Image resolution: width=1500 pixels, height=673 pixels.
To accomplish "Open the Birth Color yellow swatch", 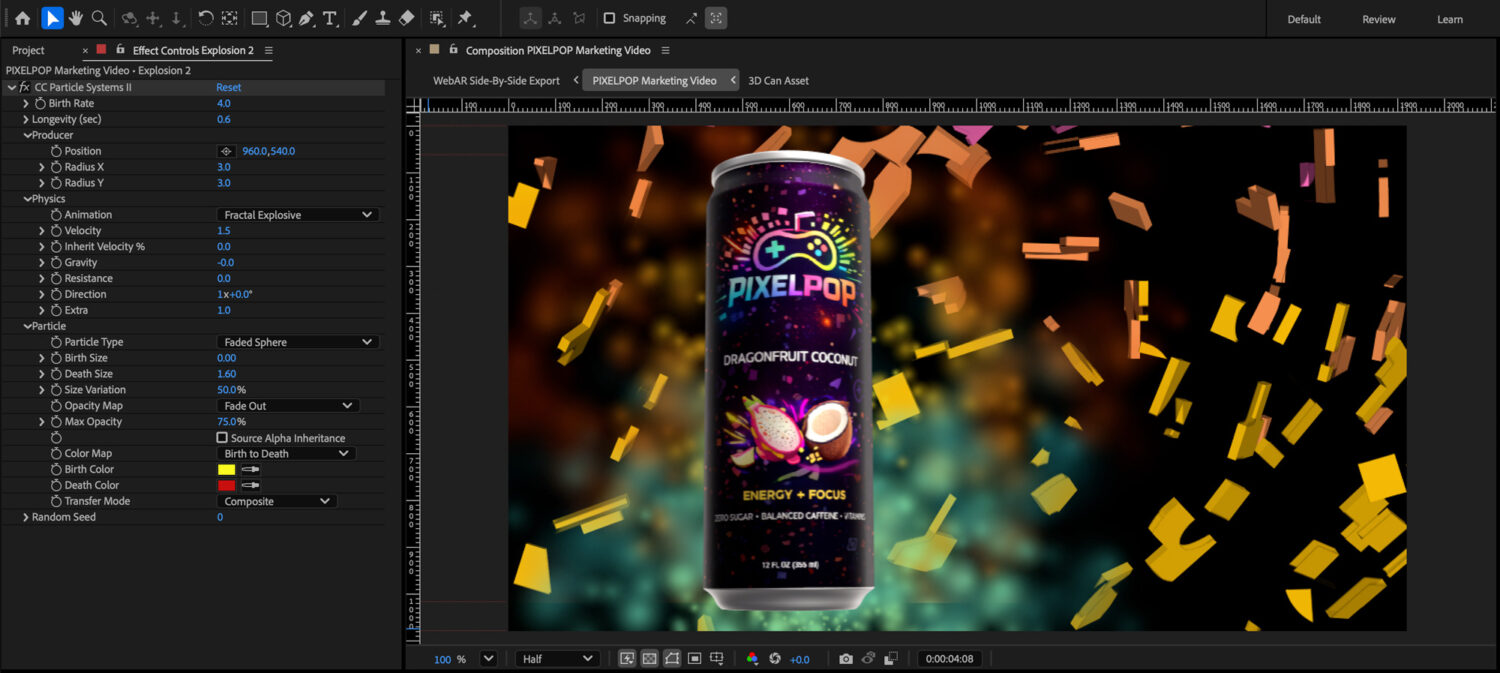I will [x=227, y=469].
